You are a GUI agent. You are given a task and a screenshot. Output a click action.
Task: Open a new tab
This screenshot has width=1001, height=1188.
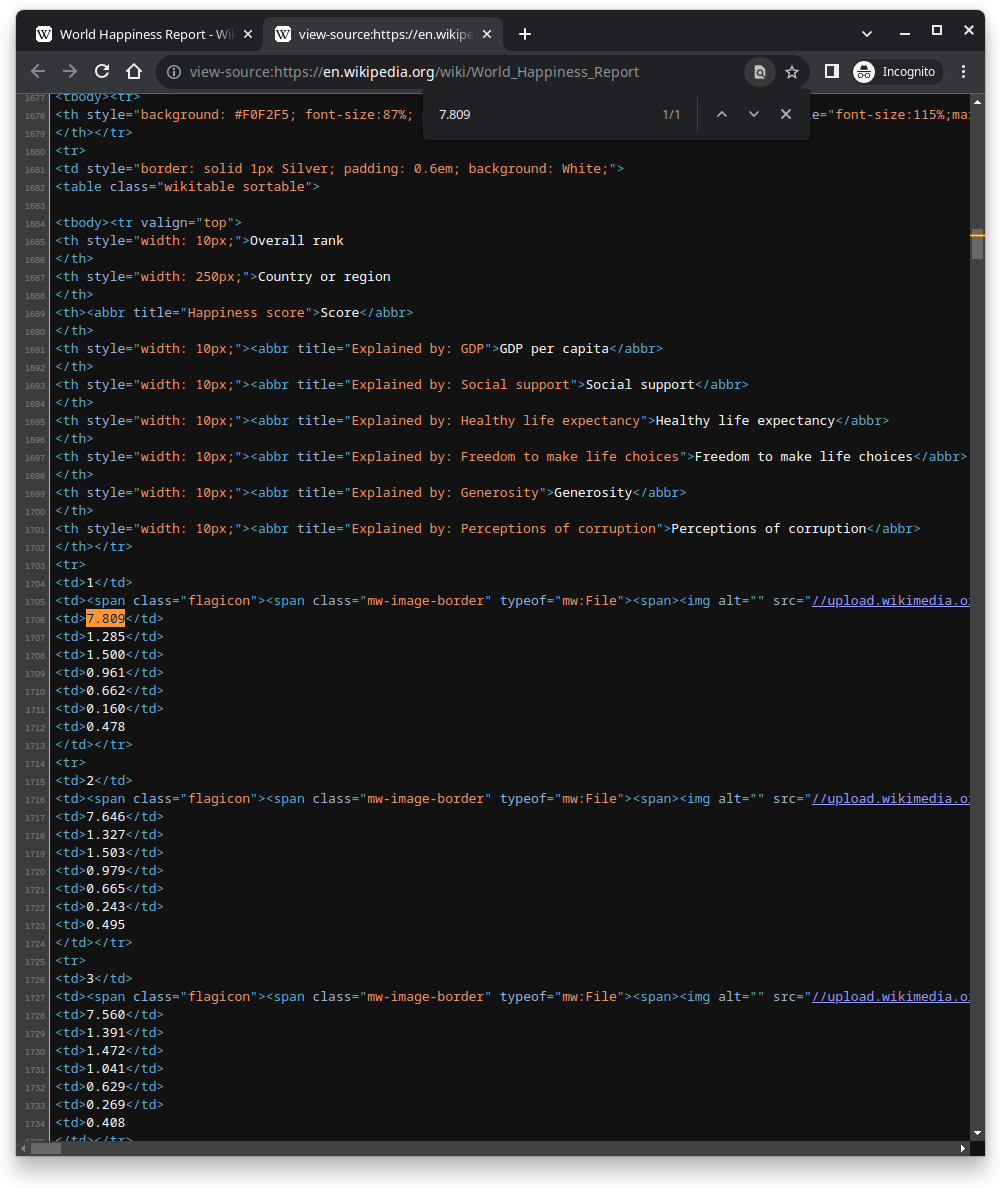525,34
